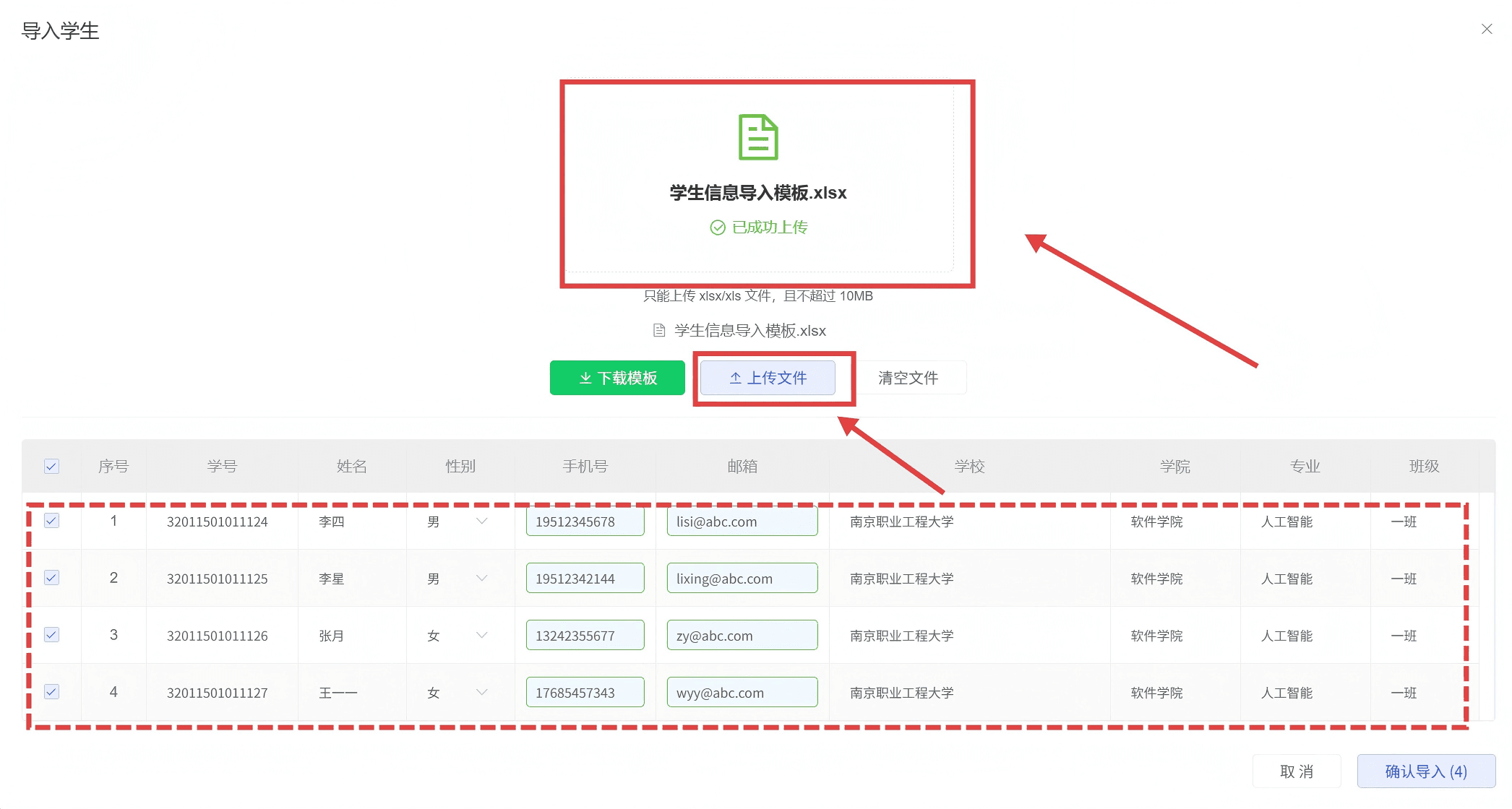Click the 下载模板 green button
Image resolution: width=1512 pixels, height=809 pixels.
617,378
